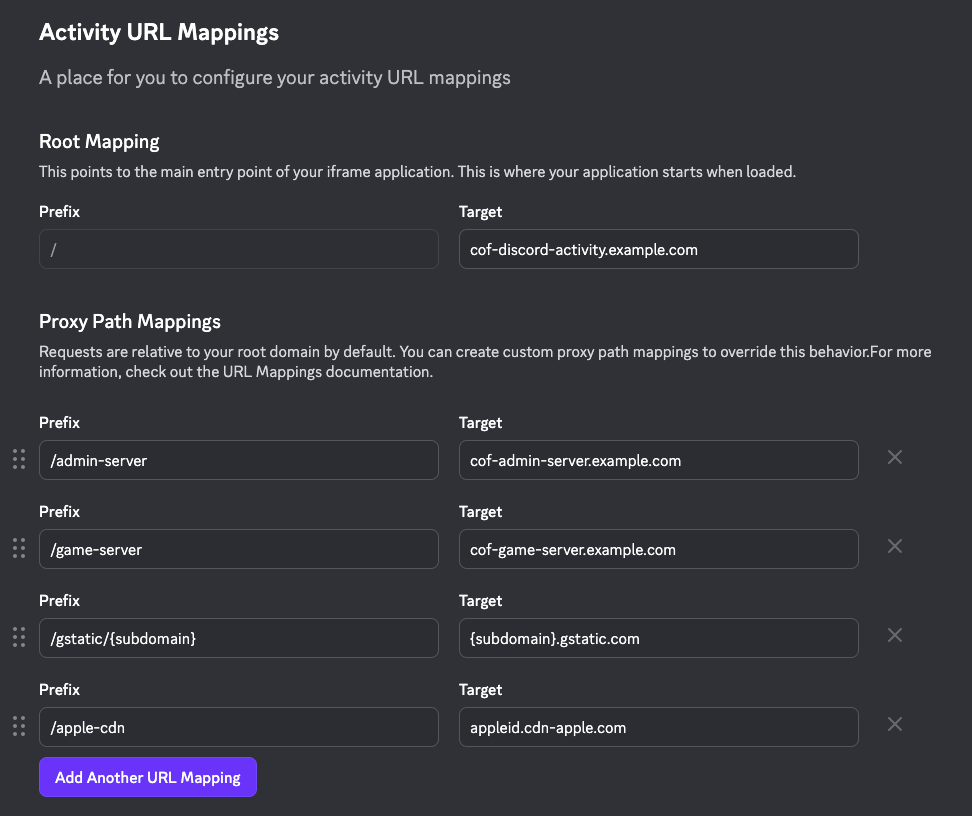
Task: Click drag handle beside /game-server prefix
Action: (18, 548)
